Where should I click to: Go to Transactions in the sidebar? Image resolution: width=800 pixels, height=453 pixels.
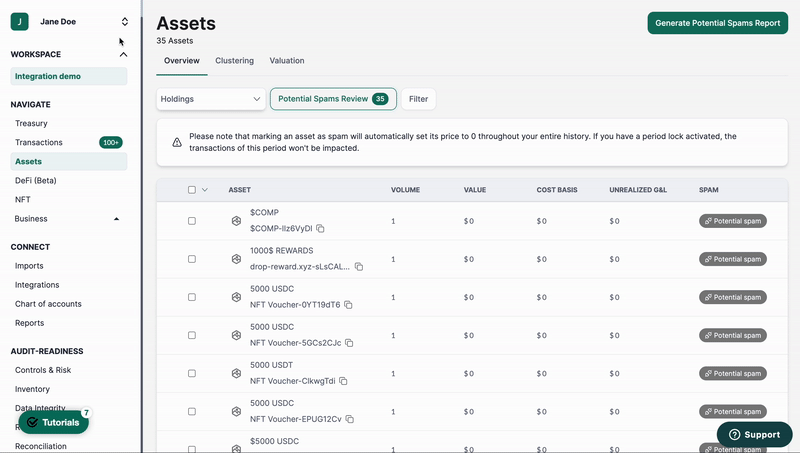tap(39, 142)
